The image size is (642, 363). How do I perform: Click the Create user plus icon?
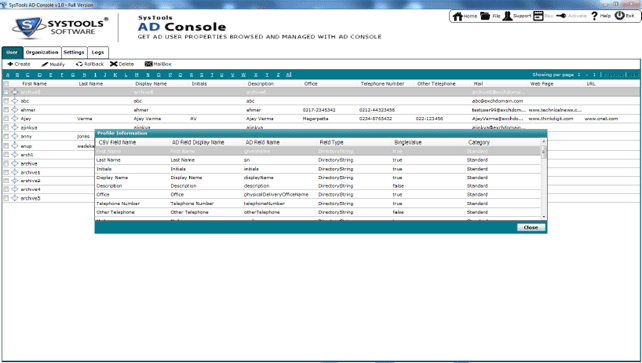pyautogui.click(x=10, y=64)
